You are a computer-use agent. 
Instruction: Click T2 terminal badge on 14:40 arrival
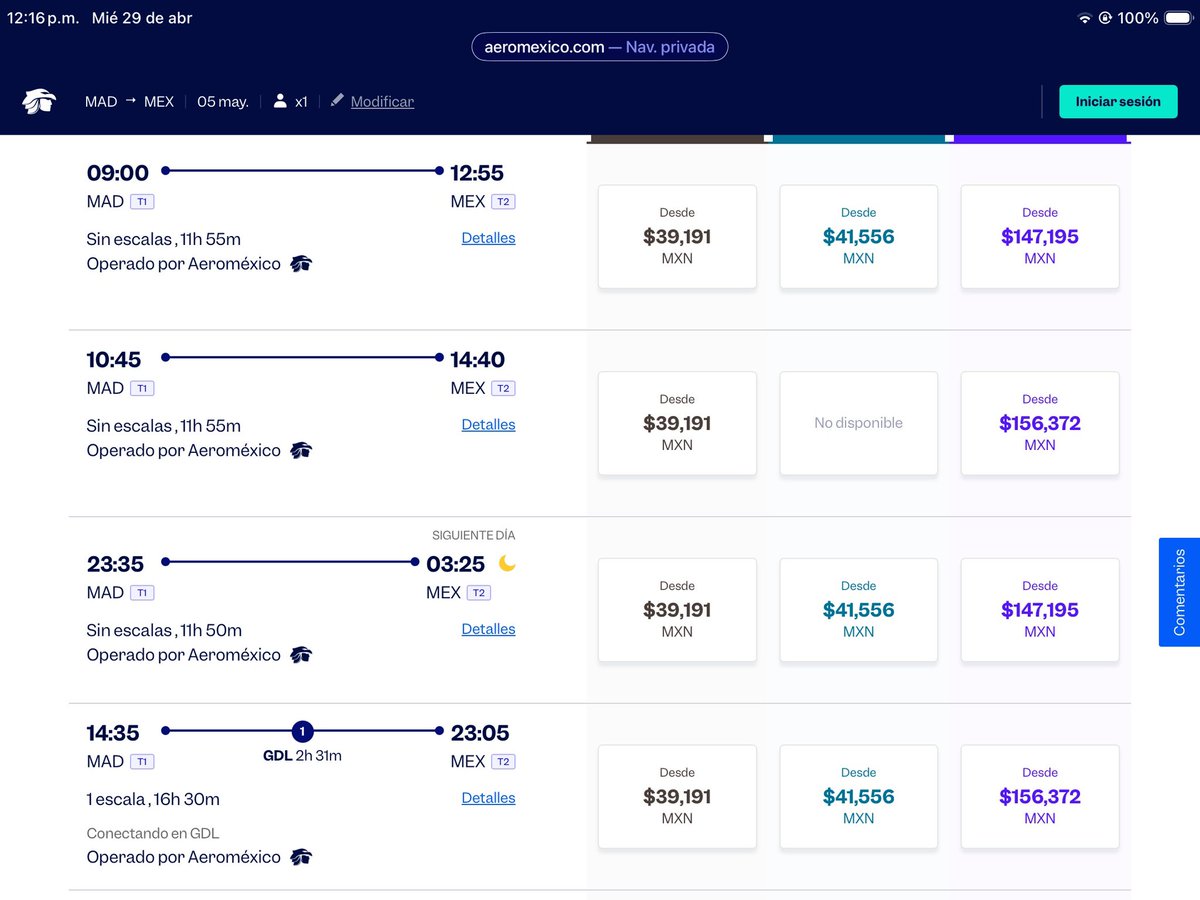504,389
